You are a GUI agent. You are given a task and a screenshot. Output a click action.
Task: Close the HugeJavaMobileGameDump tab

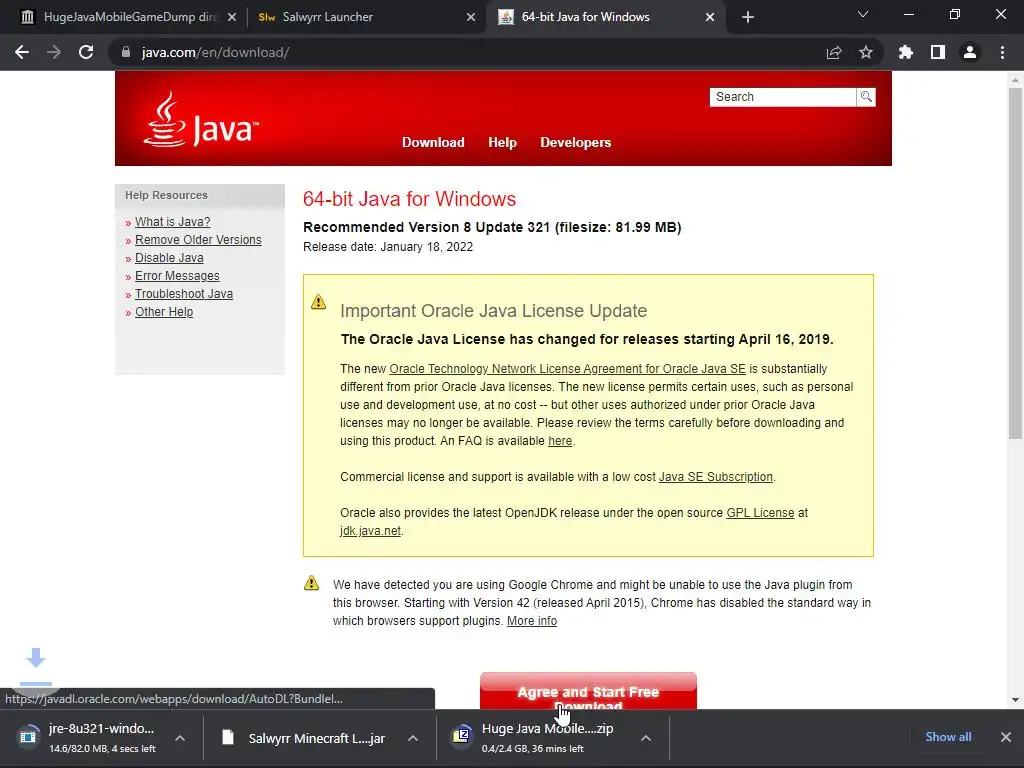point(232,17)
